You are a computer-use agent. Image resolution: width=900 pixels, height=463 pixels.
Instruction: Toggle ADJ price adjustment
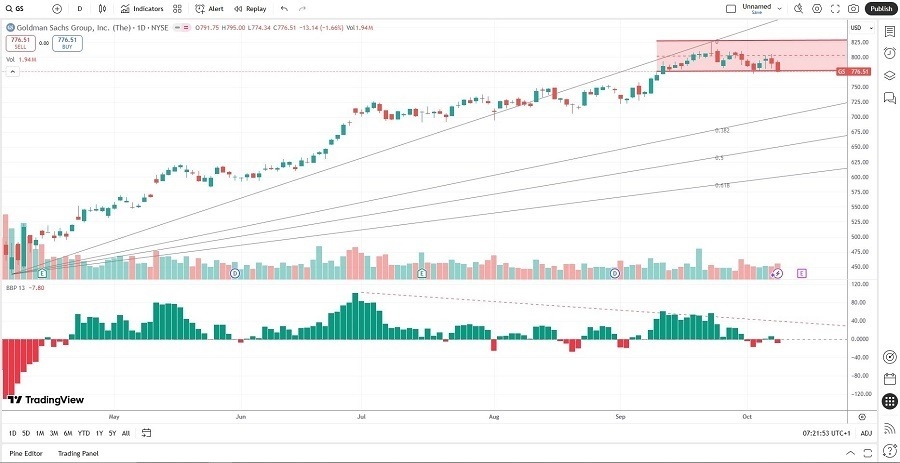(x=866, y=433)
